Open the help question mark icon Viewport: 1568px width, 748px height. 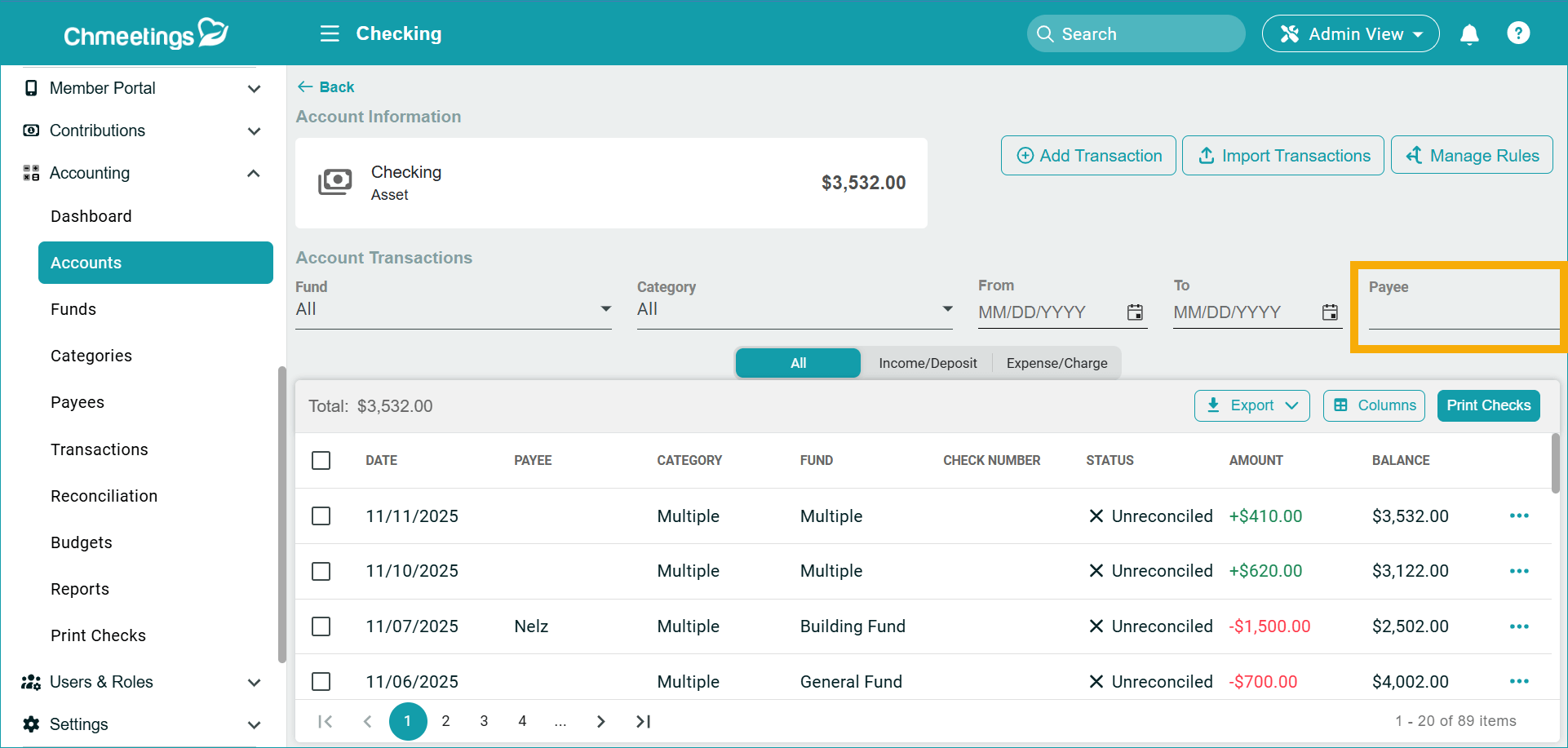pyautogui.click(x=1518, y=33)
